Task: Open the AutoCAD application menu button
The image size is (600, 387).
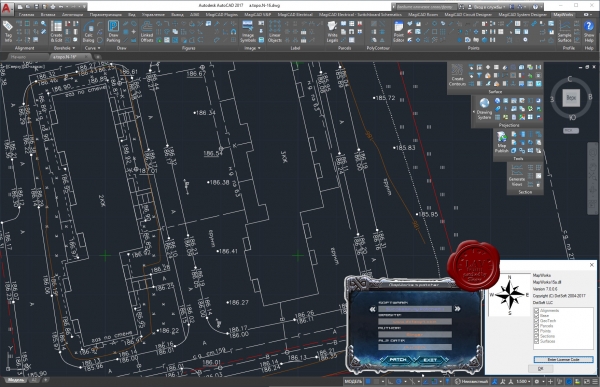Action: click(x=7, y=8)
